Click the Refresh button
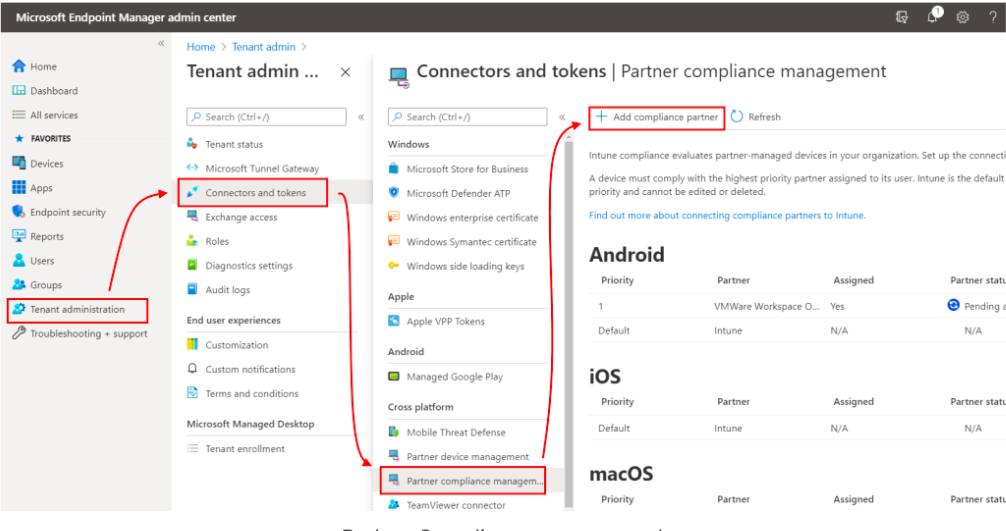Screen dimensions: 1006x531 pos(756,117)
